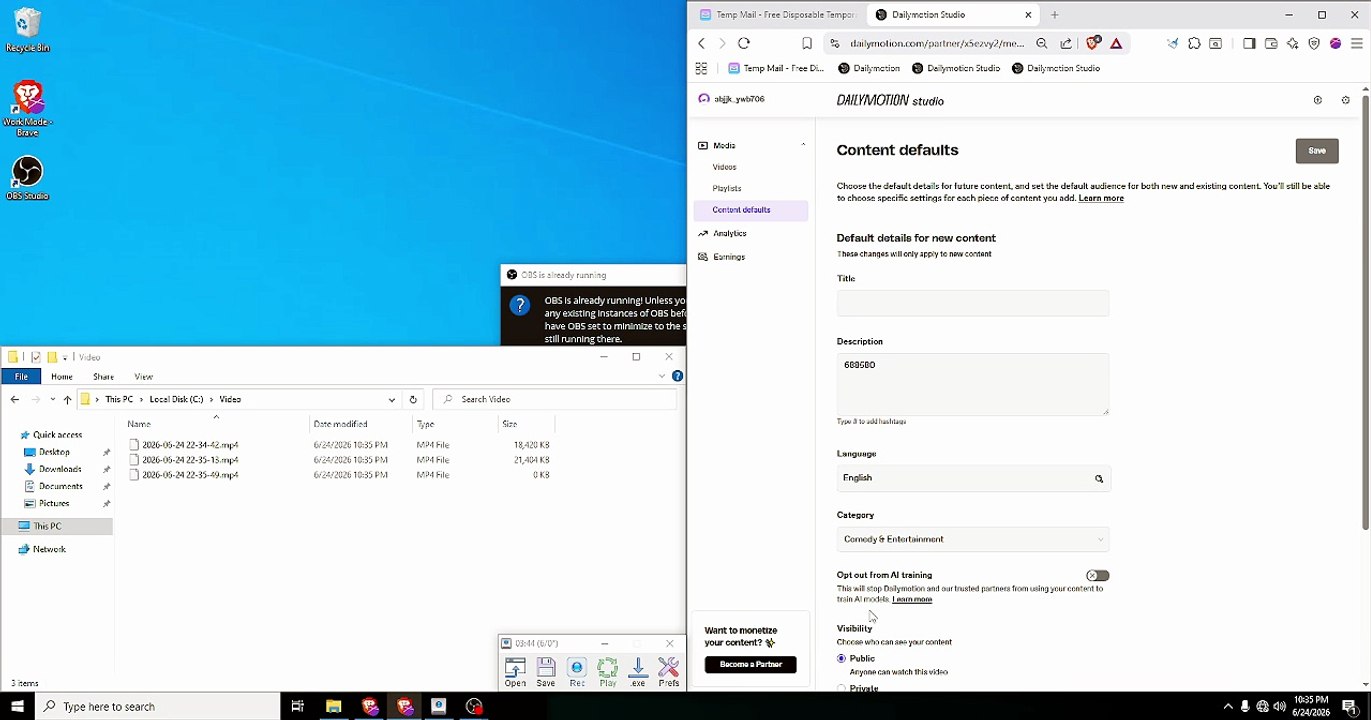Open the Home ribbon tab

click(61, 377)
